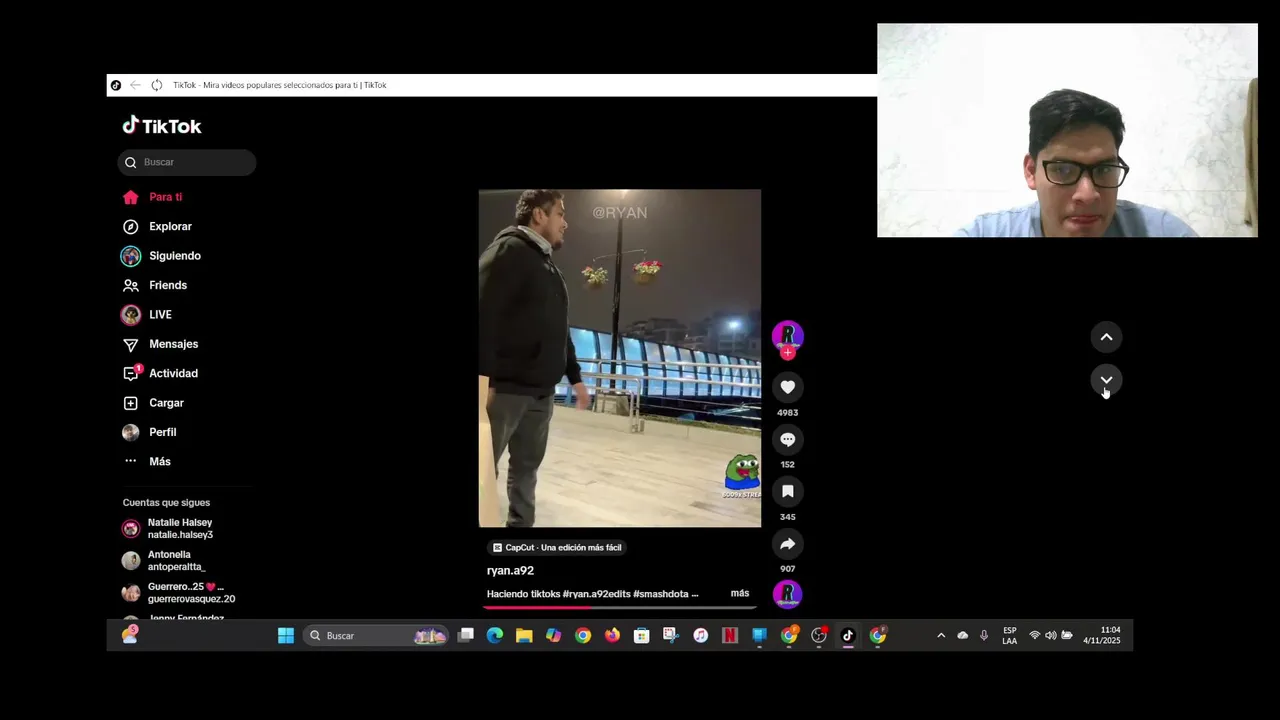
Task: Open the Windows Start menu
Action: (286, 636)
